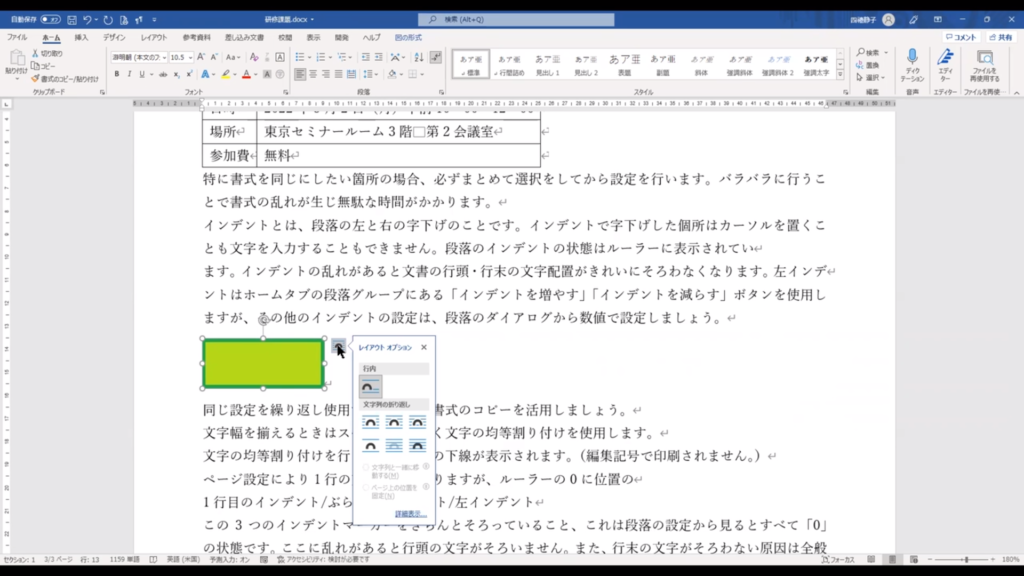1024x576 pixels.
Task: Align text left in paragraph group
Action: [x=300, y=74]
